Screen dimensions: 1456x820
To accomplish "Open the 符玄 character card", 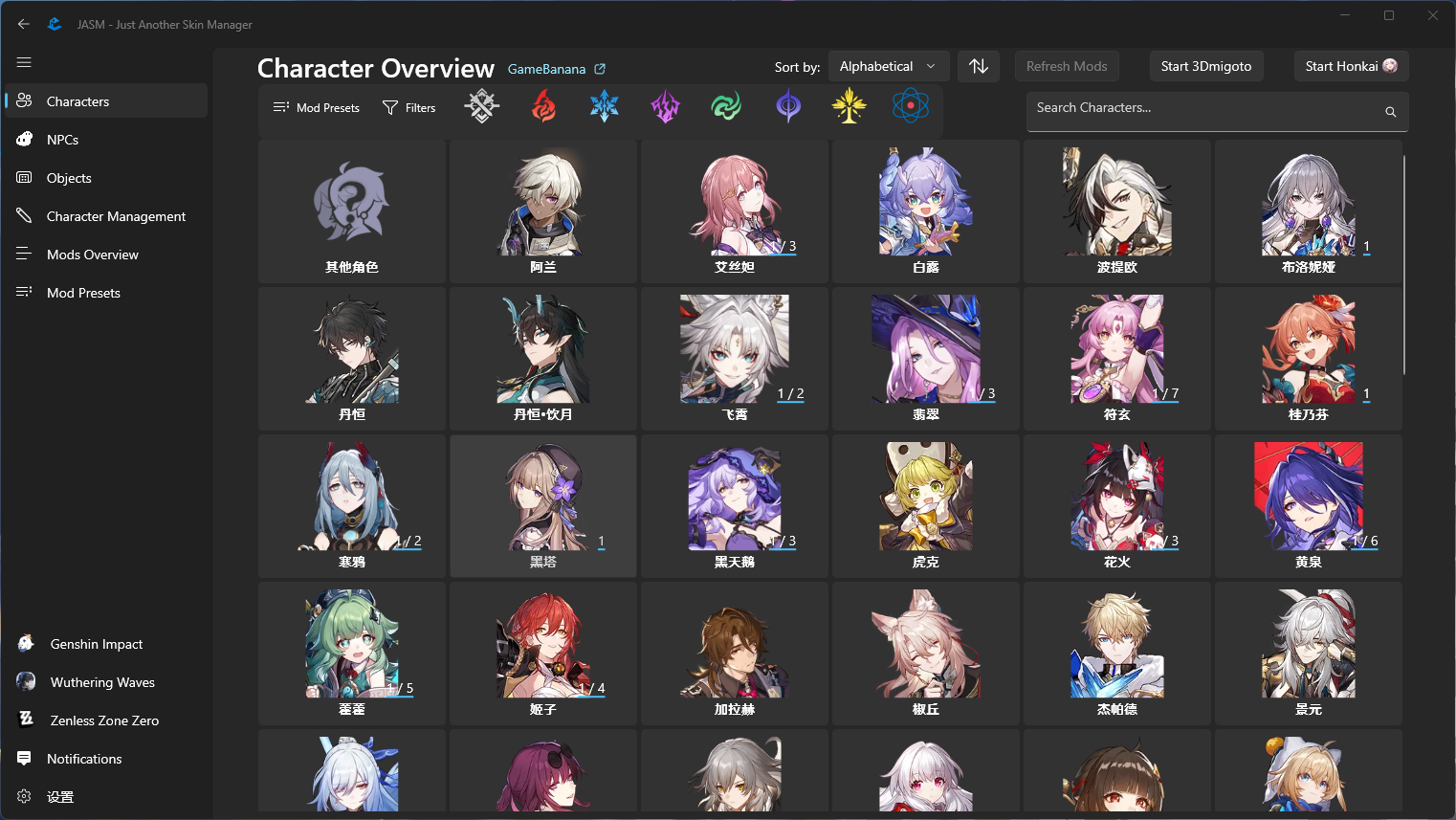I will (x=1117, y=359).
